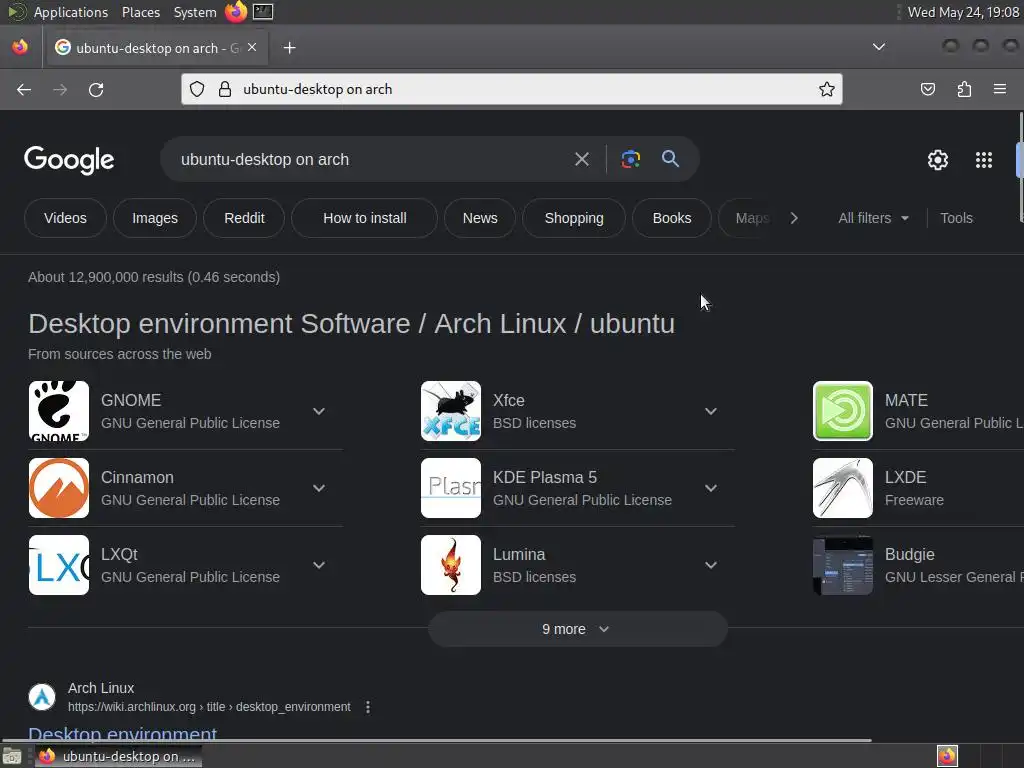The width and height of the screenshot is (1024, 768).
Task: Expand the GNOME entry chevron
Action: 319,411
